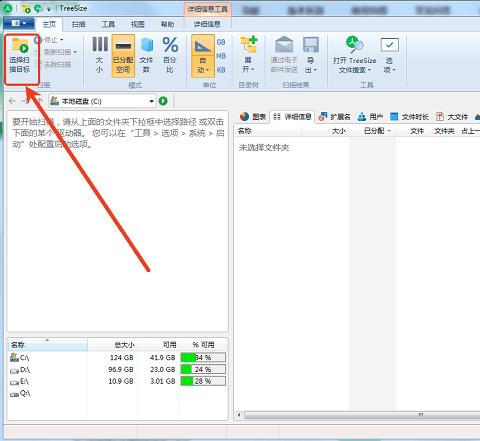Open the 扫描 ribbon tab
Viewport: 480px width, 441px height.
click(x=79, y=24)
